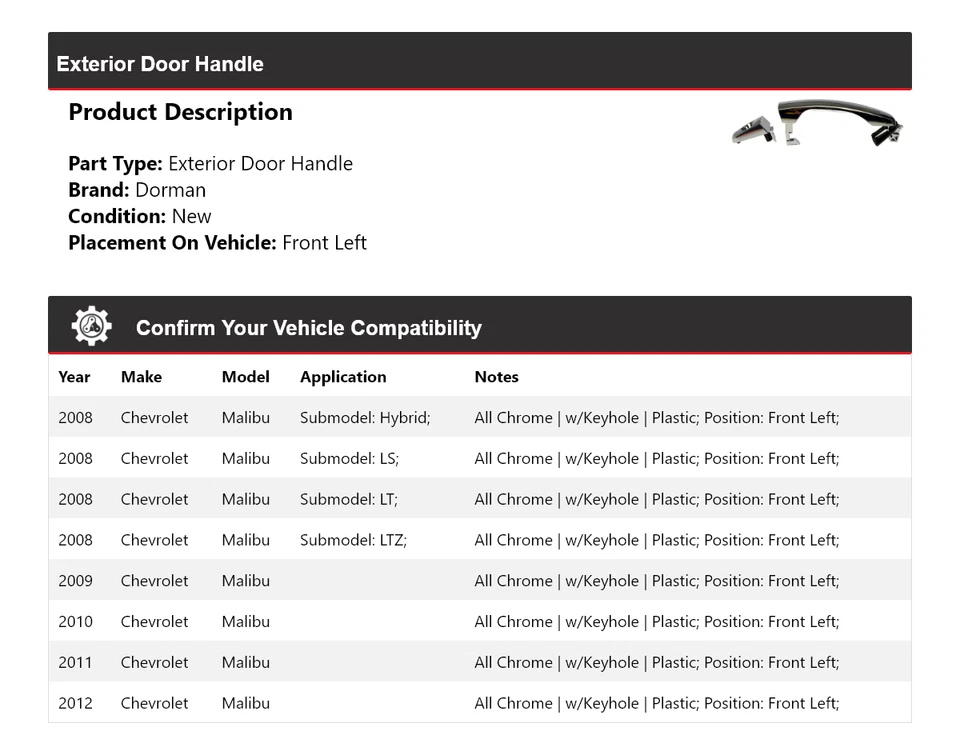This screenshot has width=960, height=755.
Task: Click the Application column header
Action: (x=343, y=377)
